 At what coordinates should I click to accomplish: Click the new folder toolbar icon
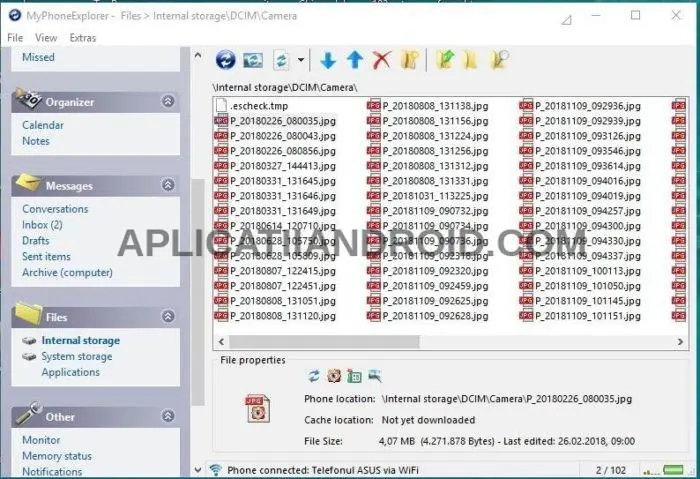[x=409, y=60]
